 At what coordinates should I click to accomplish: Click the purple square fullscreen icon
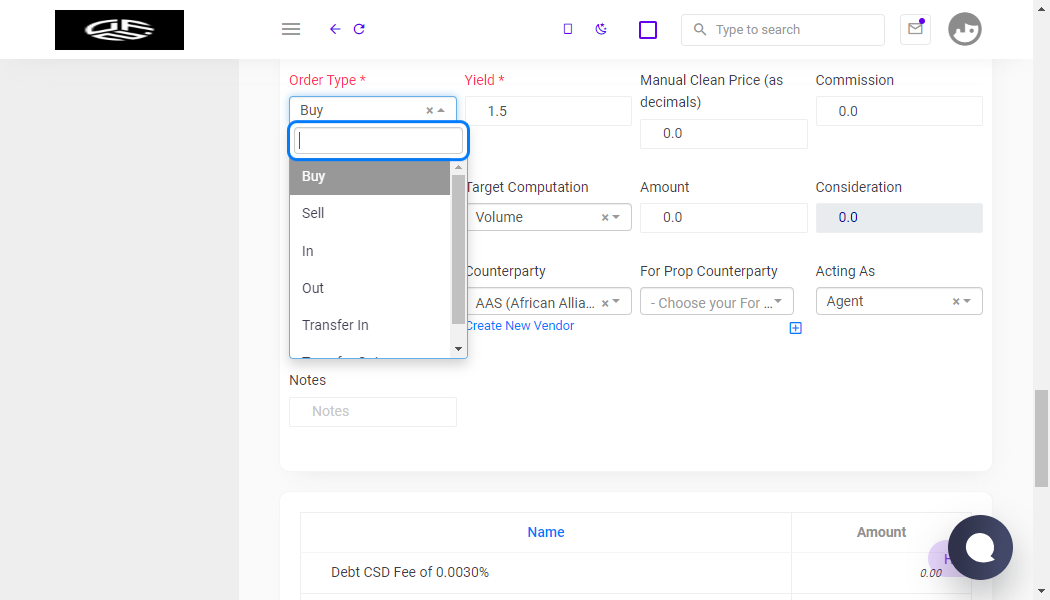(648, 30)
